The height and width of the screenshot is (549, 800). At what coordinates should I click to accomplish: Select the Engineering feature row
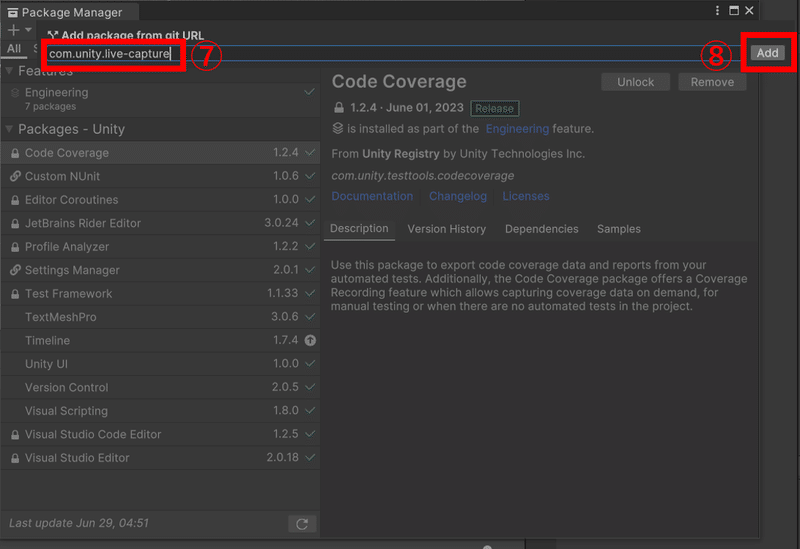[160, 99]
